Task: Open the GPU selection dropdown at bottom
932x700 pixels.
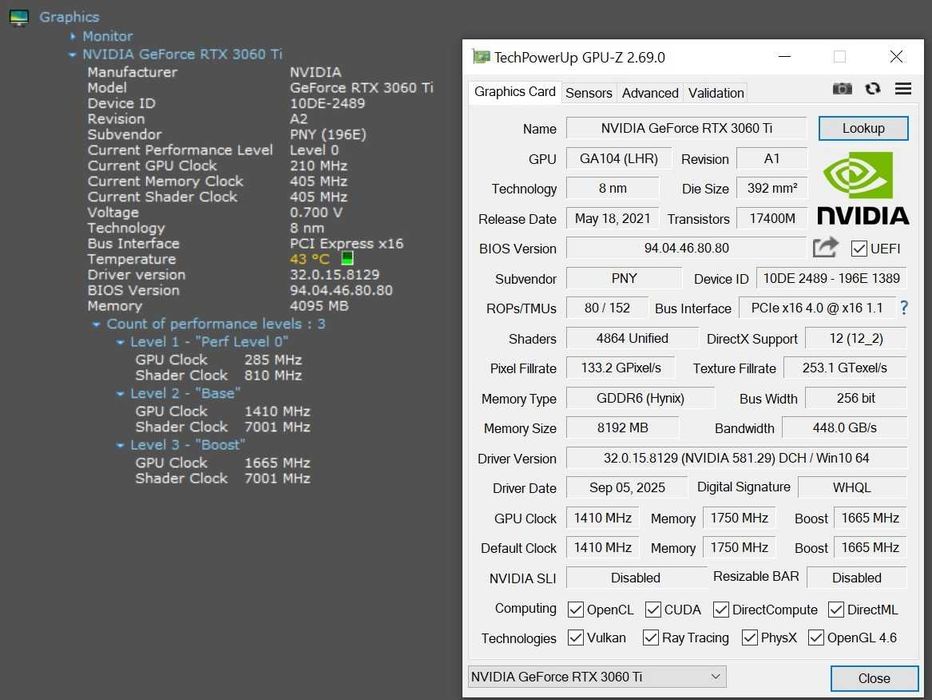Action: (x=597, y=676)
